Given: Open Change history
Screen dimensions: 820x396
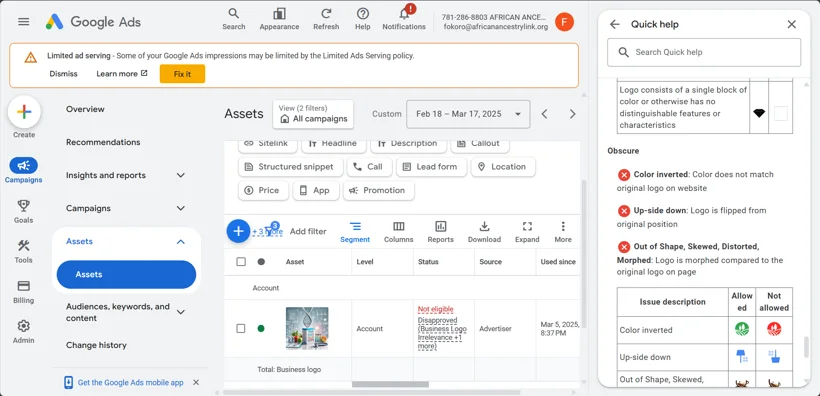Looking at the screenshot, I should pos(96,345).
